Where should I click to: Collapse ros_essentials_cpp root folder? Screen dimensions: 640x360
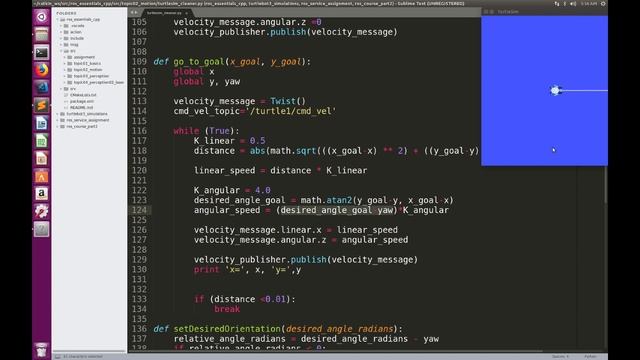[58, 19]
